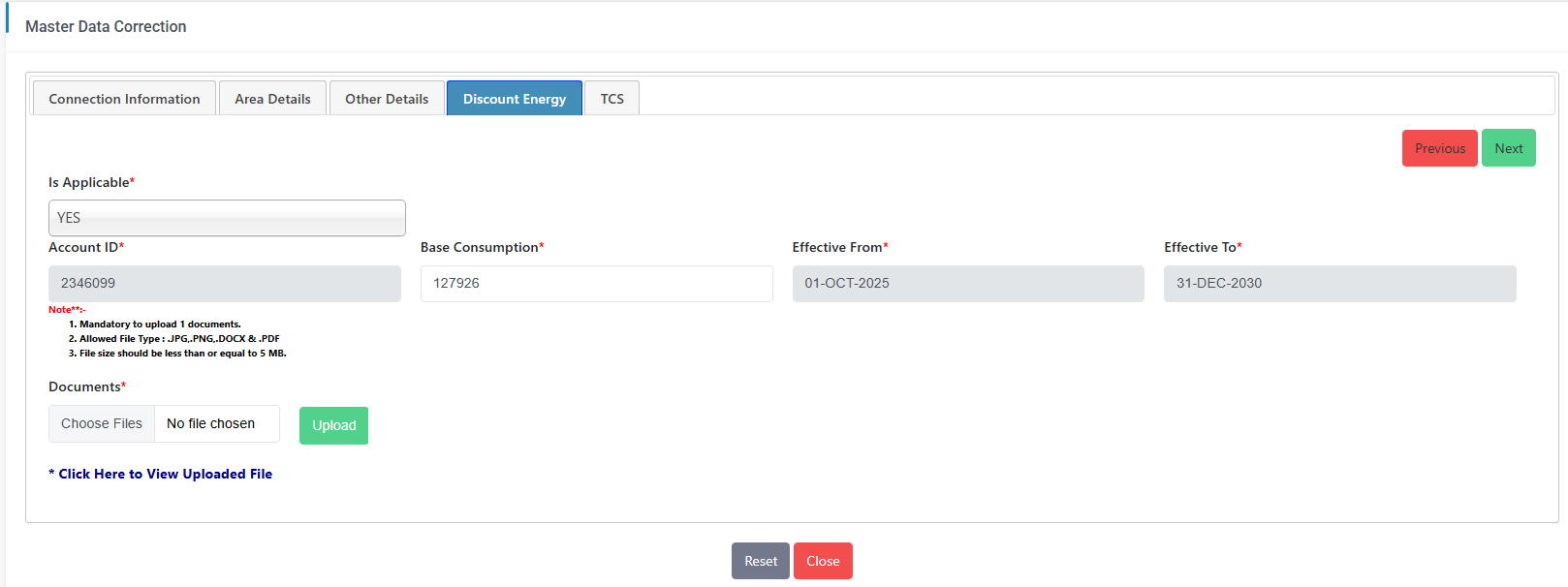Click the Account ID field

[225, 284]
